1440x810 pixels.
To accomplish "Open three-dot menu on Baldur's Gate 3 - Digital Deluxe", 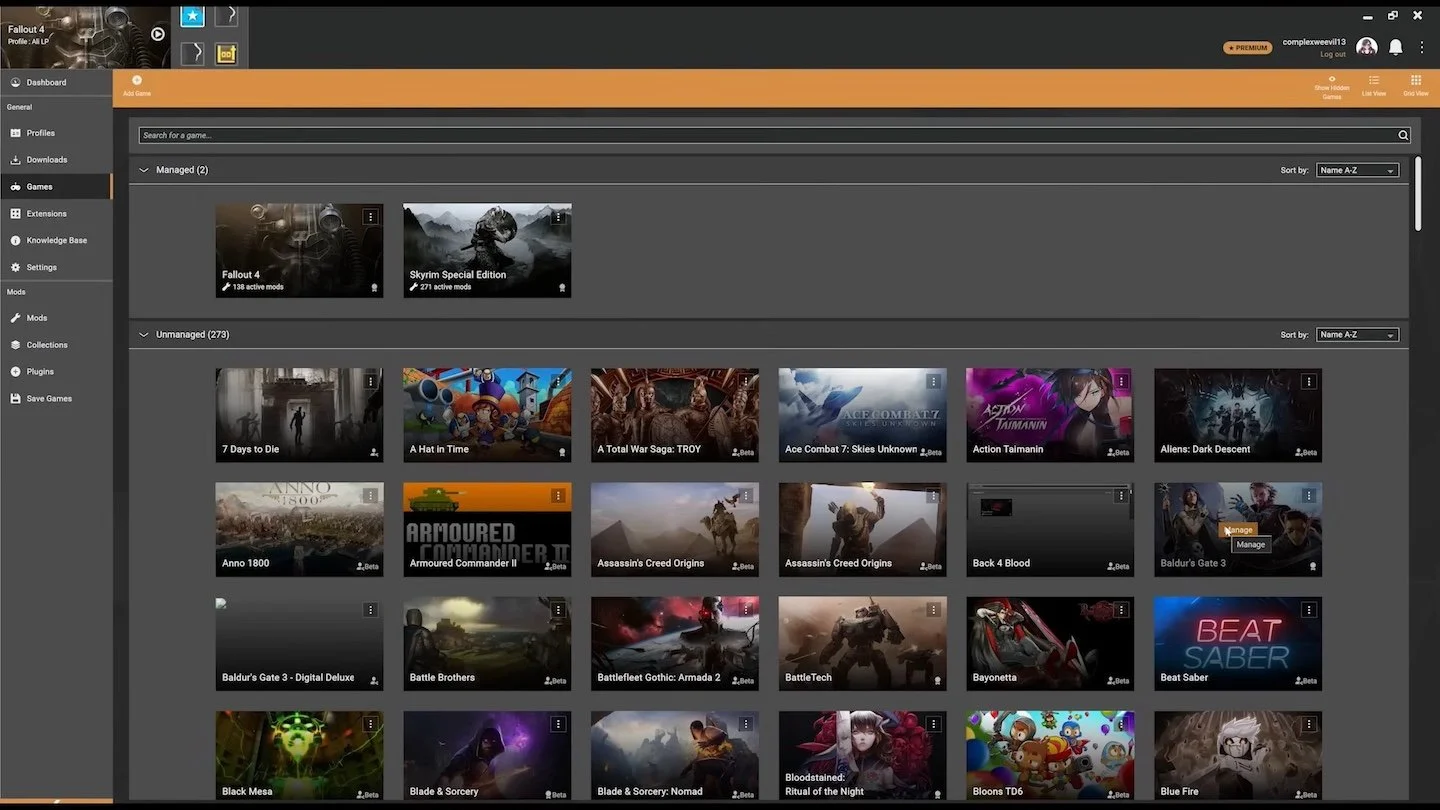I will coord(371,610).
